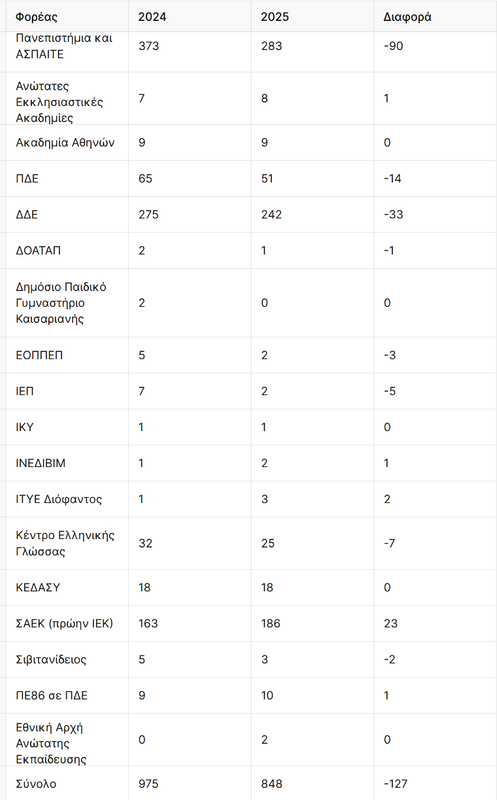Click the ΚΕΔΑΣΥ row label
The width and height of the screenshot is (497, 800).
[x=38, y=587]
